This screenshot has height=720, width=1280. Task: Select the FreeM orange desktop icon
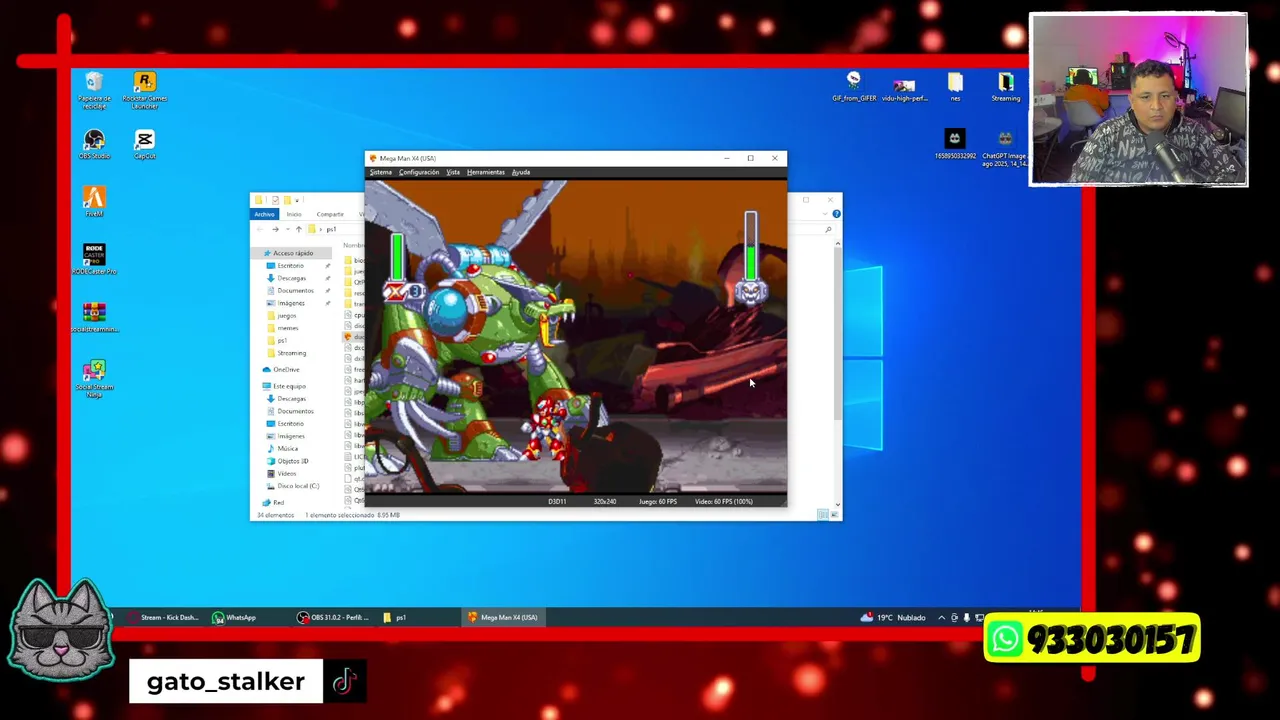tap(94, 202)
